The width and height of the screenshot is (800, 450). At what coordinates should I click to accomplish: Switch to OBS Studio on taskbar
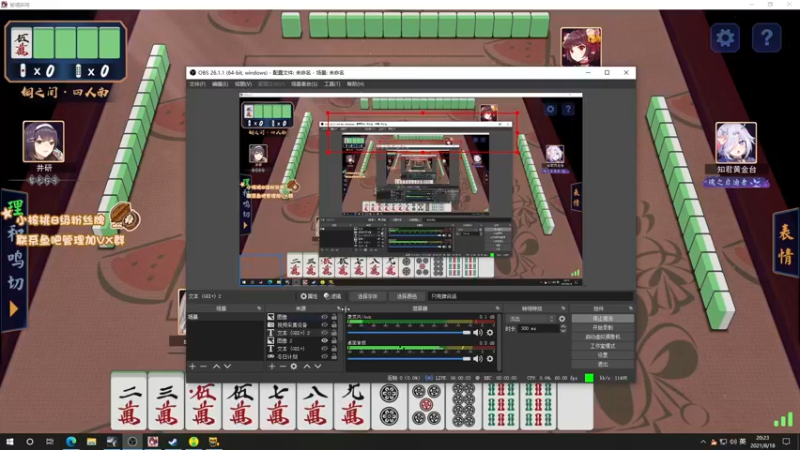[132, 441]
